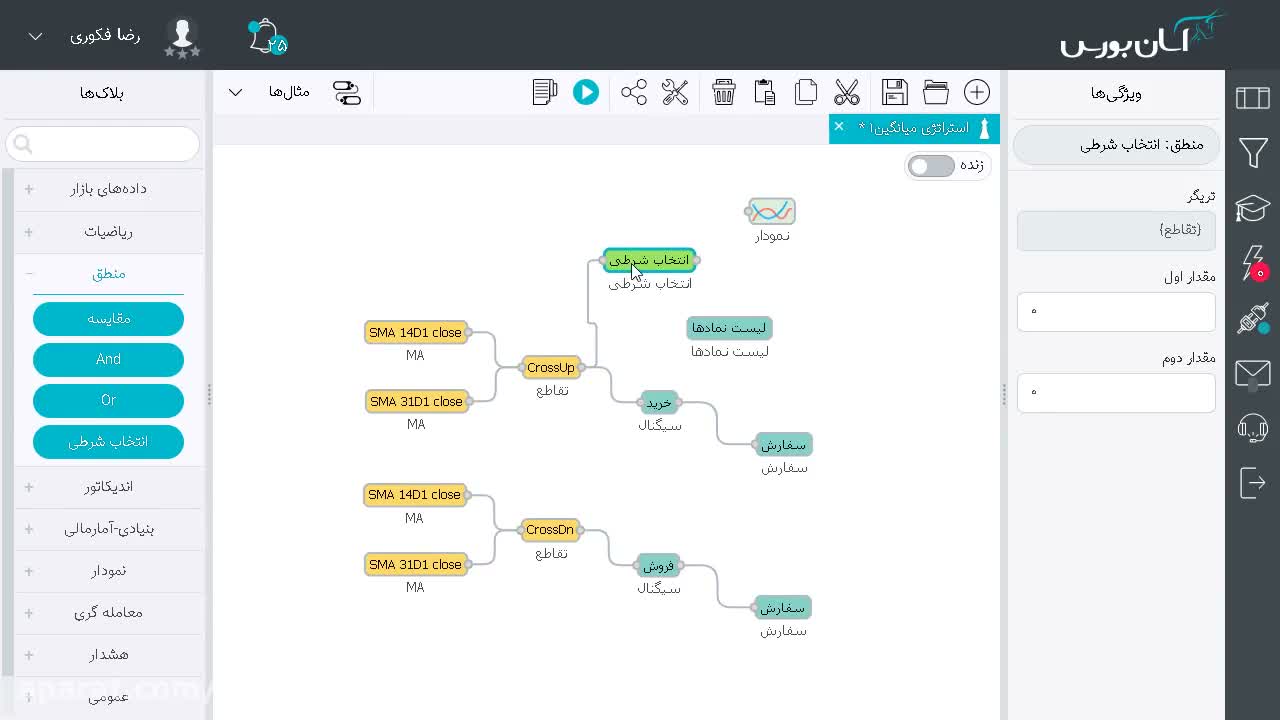
Task: Open the folder icon in toolbar
Action: pos(936,92)
